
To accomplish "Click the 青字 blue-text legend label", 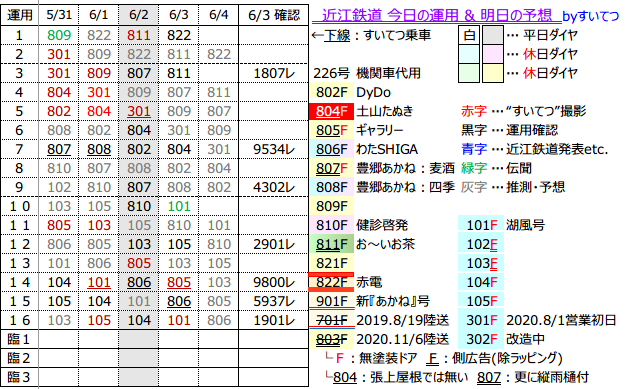I will [474, 149].
